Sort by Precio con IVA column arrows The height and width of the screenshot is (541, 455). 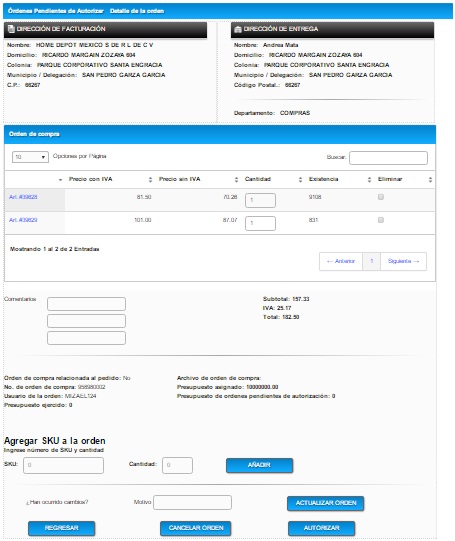point(150,179)
